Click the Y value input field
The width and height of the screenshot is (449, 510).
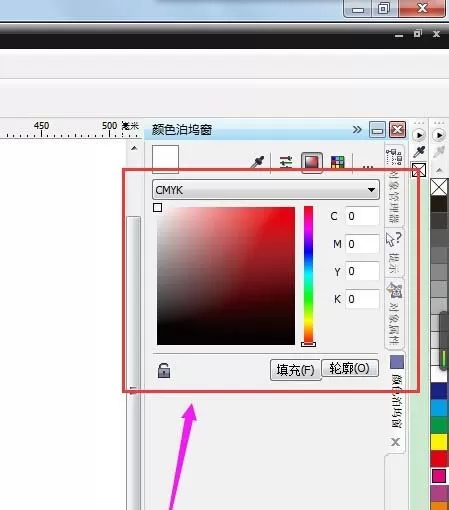[362, 271]
